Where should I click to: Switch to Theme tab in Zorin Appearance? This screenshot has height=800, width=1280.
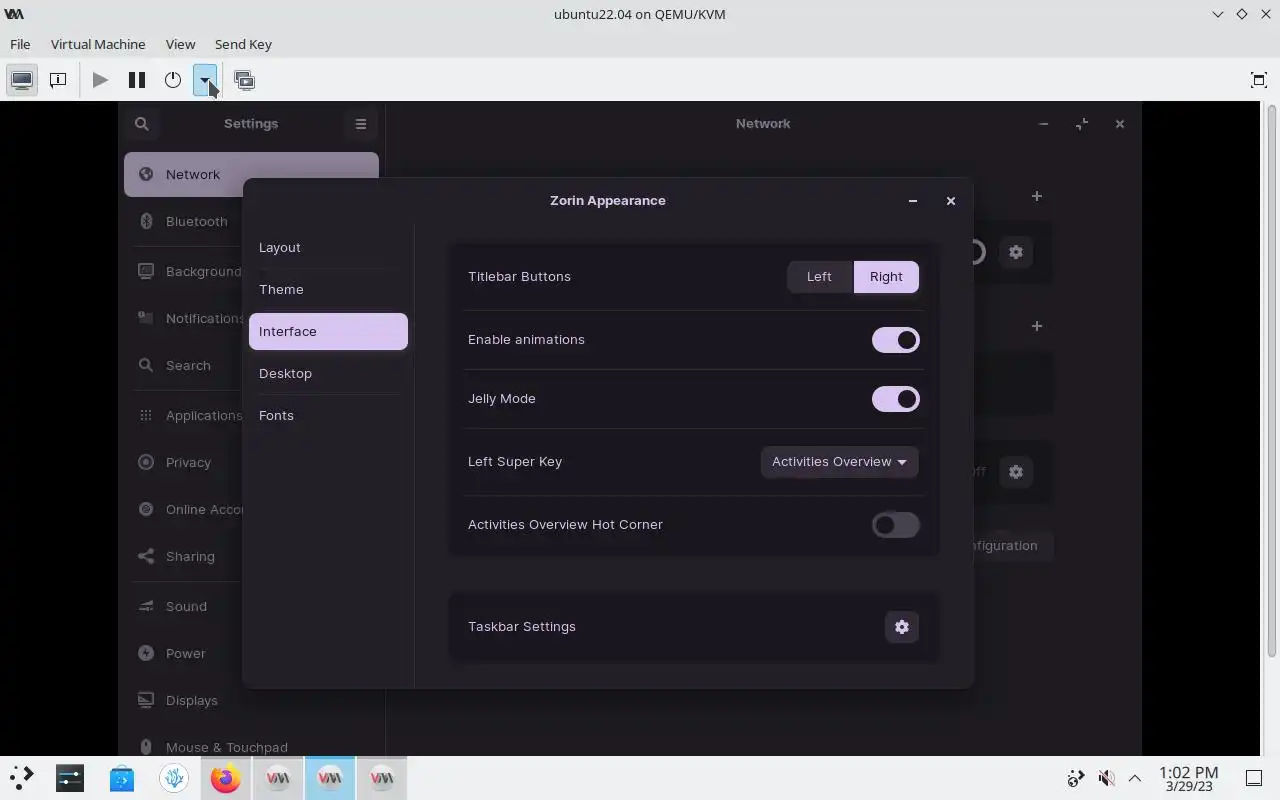coord(328,289)
